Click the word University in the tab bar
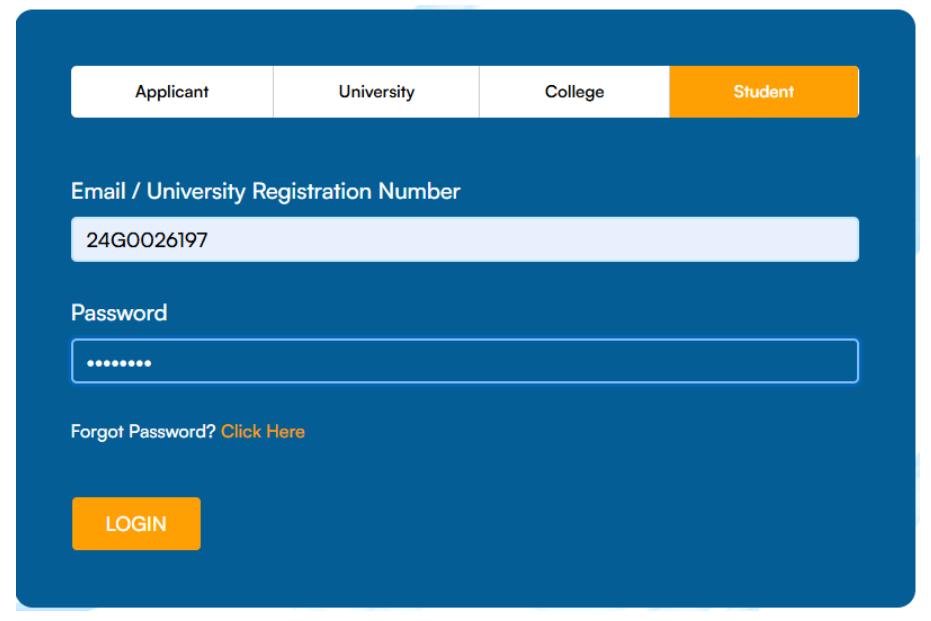Viewport: 931px width, 621px height. pyautogui.click(x=376, y=92)
